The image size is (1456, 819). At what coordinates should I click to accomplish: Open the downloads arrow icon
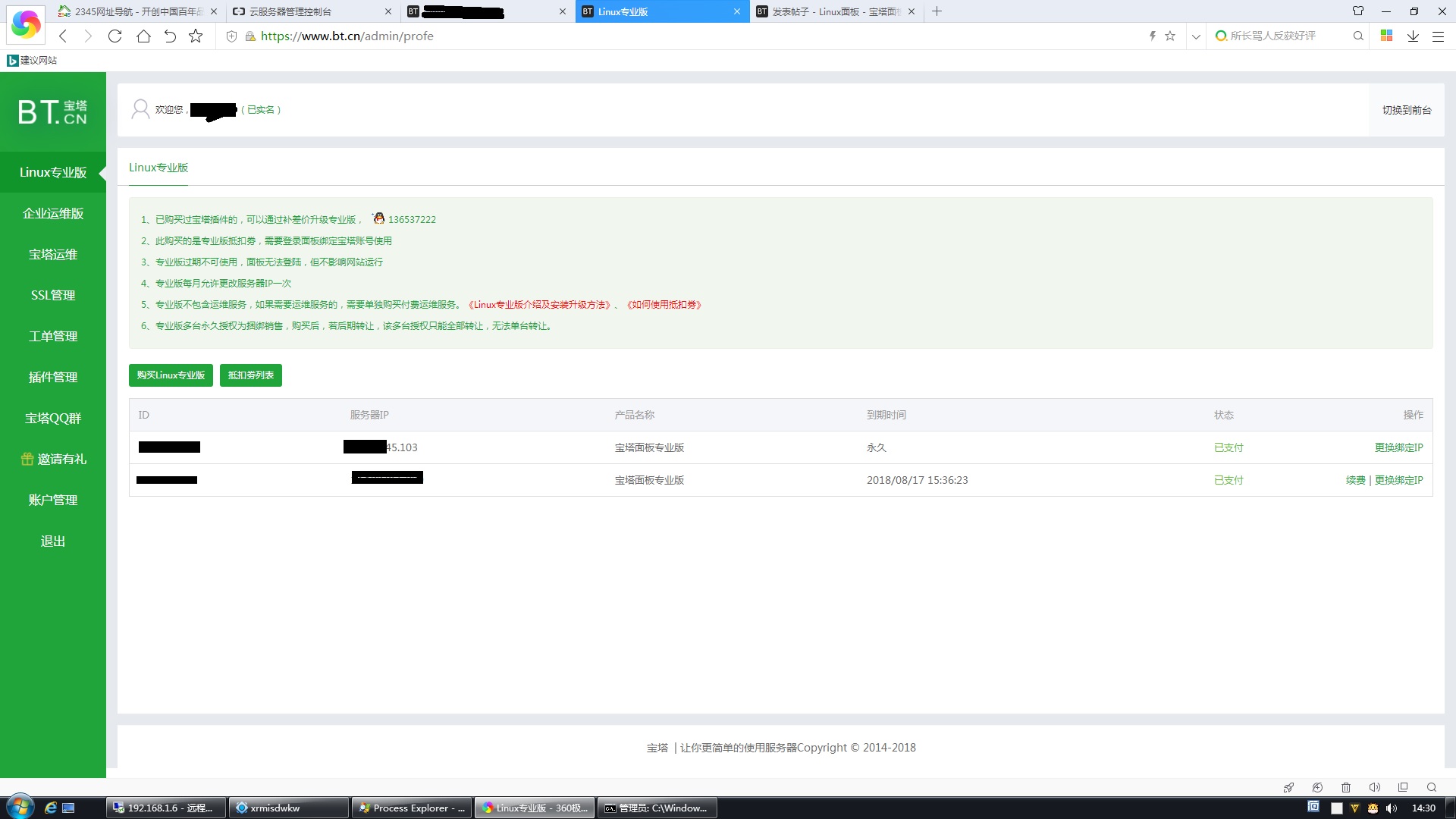click(1413, 36)
